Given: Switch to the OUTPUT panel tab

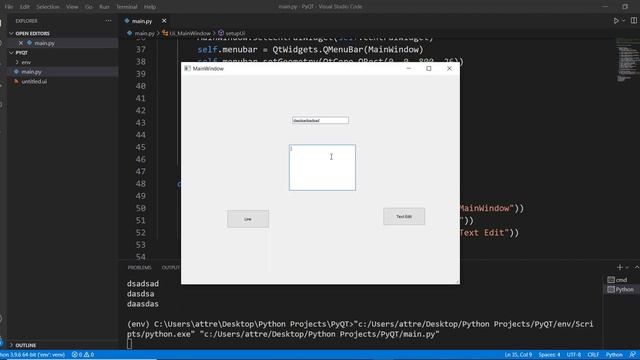Looking at the screenshot, I should point(171,268).
